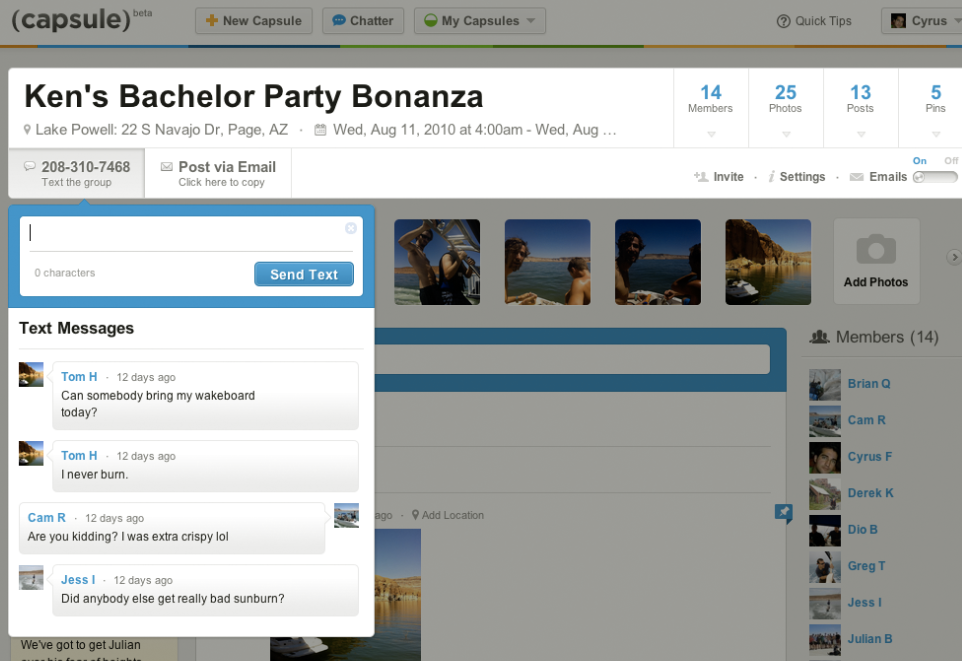The image size is (962, 661).
Task: Click the capsule logo
Action: point(70,20)
